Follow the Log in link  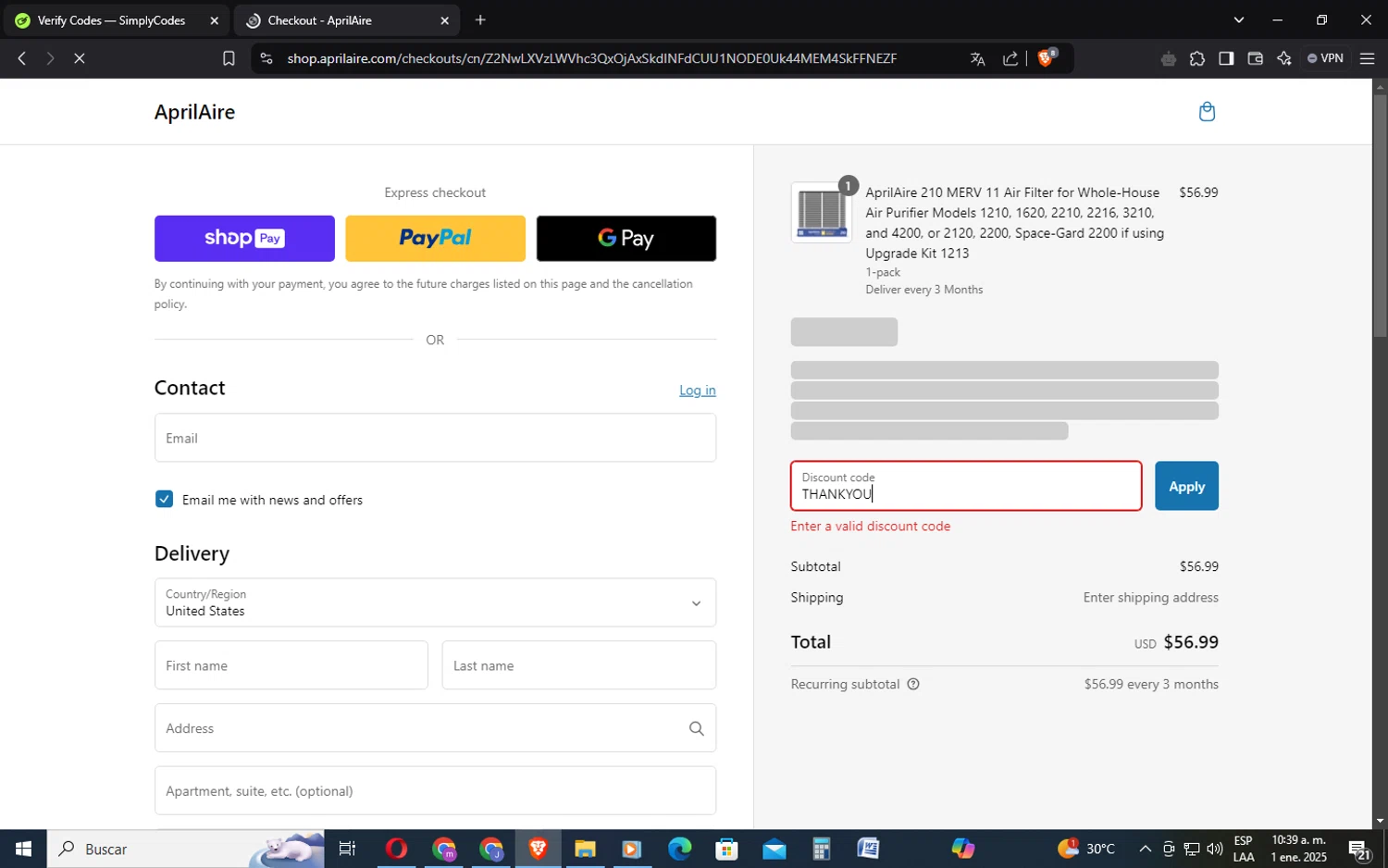pyautogui.click(x=698, y=391)
